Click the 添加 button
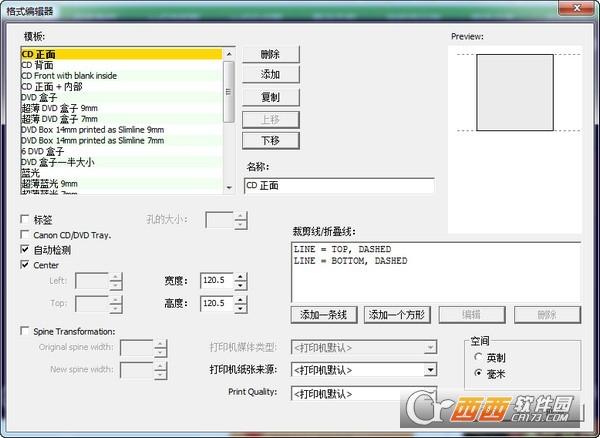This screenshot has height=438, width=600. [271, 74]
